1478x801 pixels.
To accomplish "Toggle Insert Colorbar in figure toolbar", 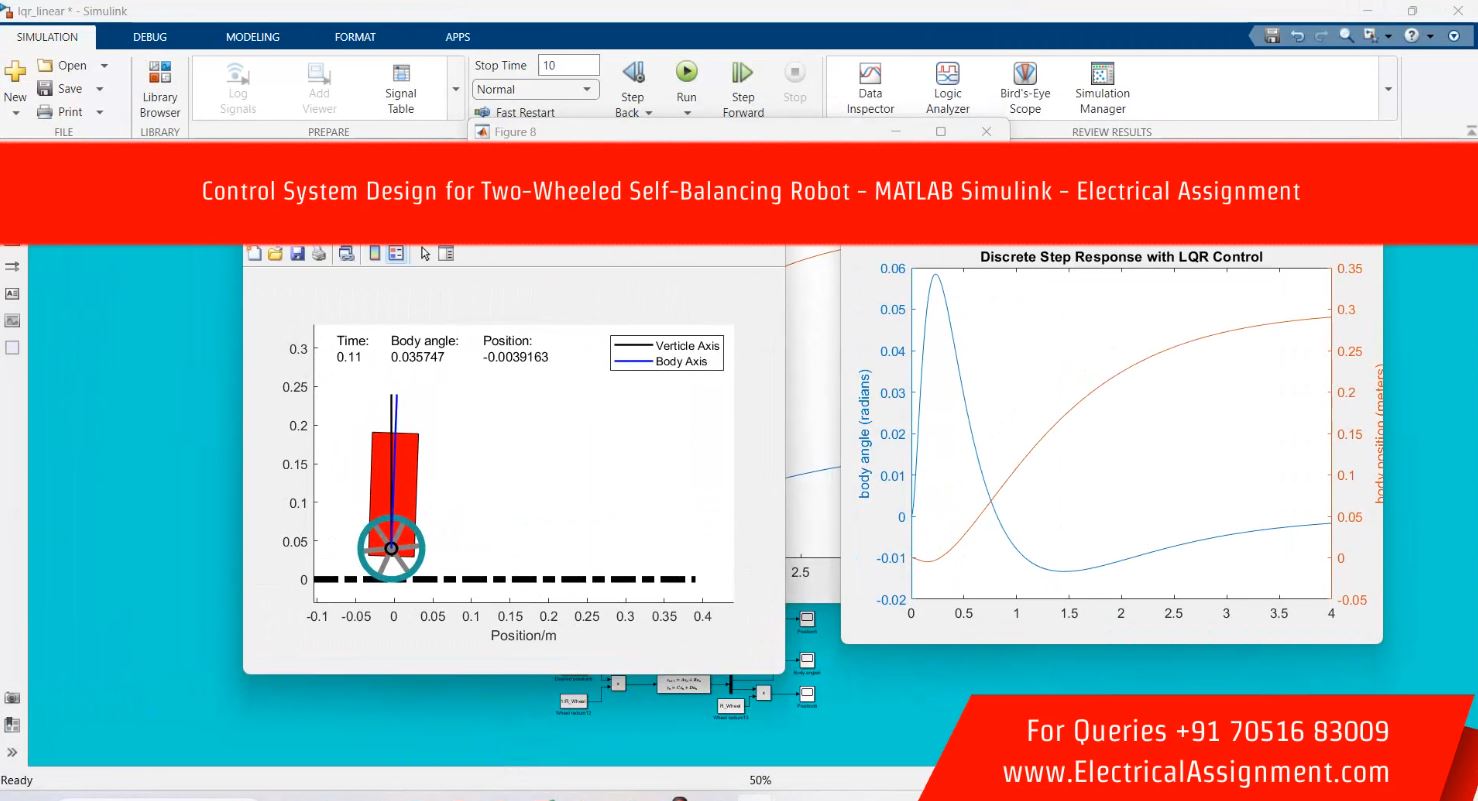I will click(375, 254).
